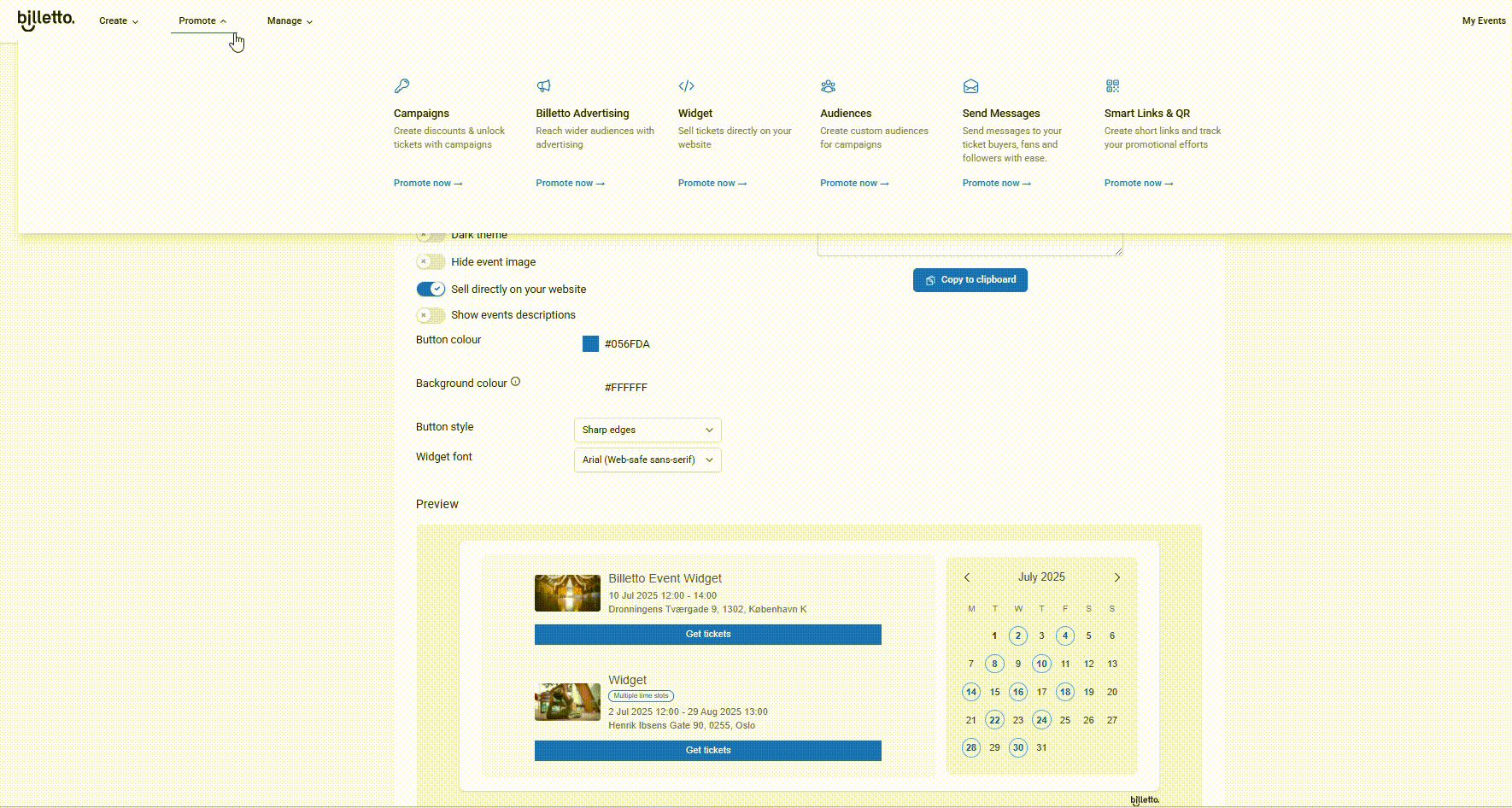Select July 10 in the calendar
1512x808 pixels.
1041,664
